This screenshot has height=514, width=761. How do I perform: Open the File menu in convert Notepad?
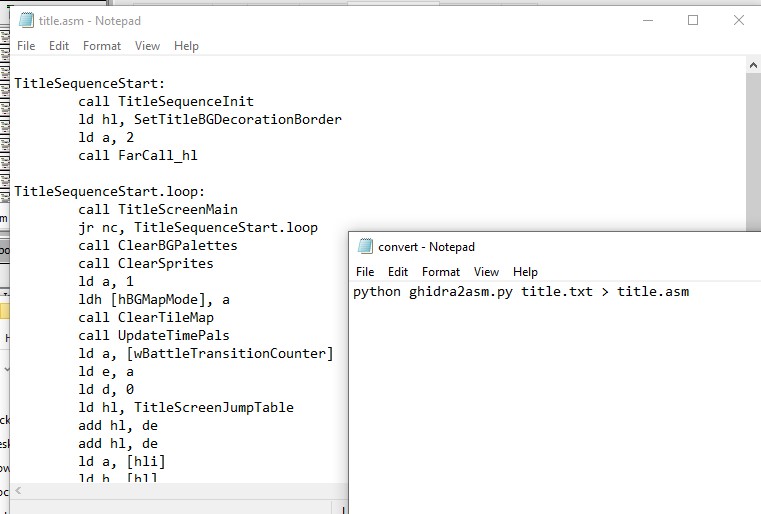(365, 272)
